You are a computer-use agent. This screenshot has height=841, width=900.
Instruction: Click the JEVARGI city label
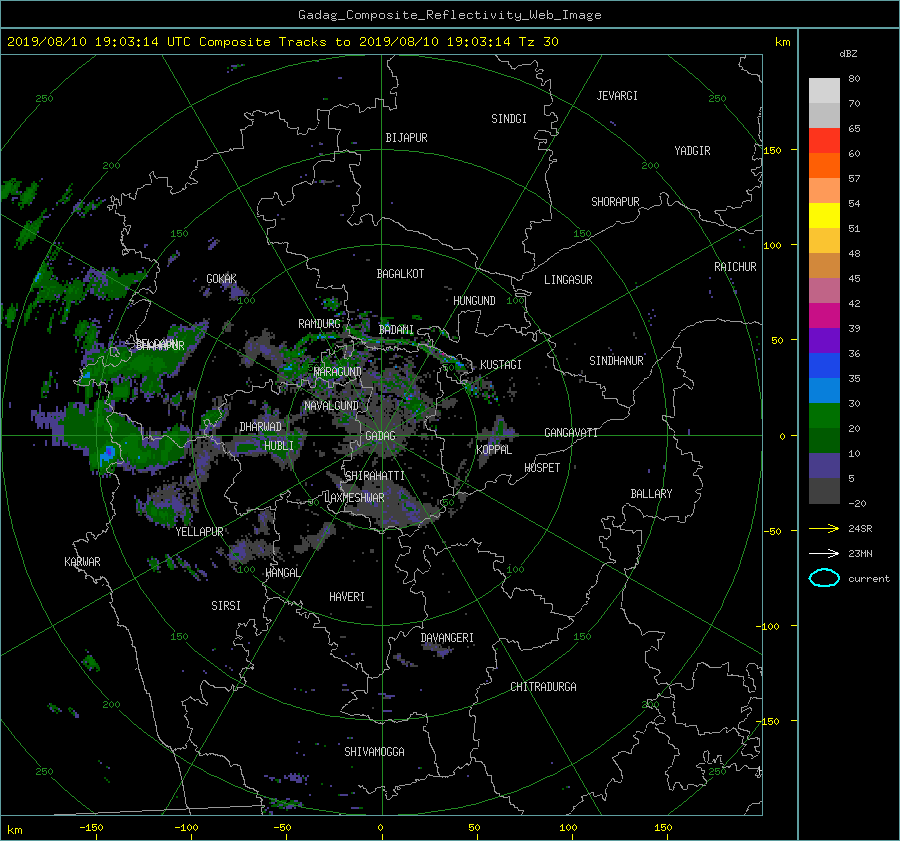(617, 96)
